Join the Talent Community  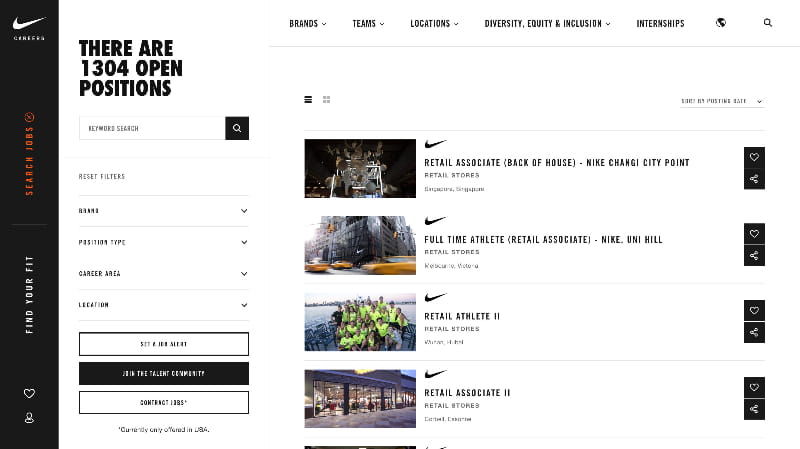point(164,373)
